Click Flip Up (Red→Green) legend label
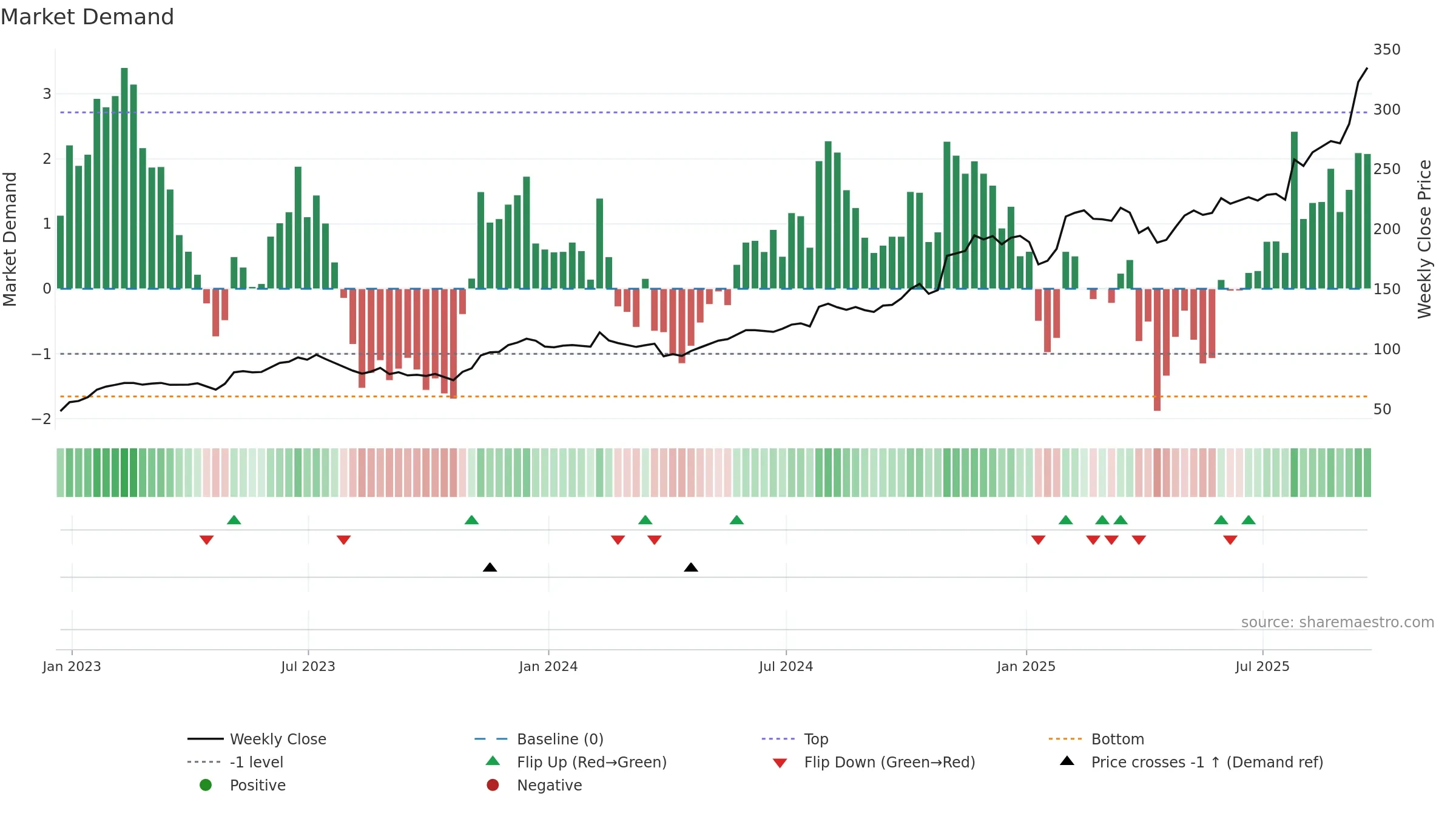The height and width of the screenshot is (819, 1456). (591, 762)
